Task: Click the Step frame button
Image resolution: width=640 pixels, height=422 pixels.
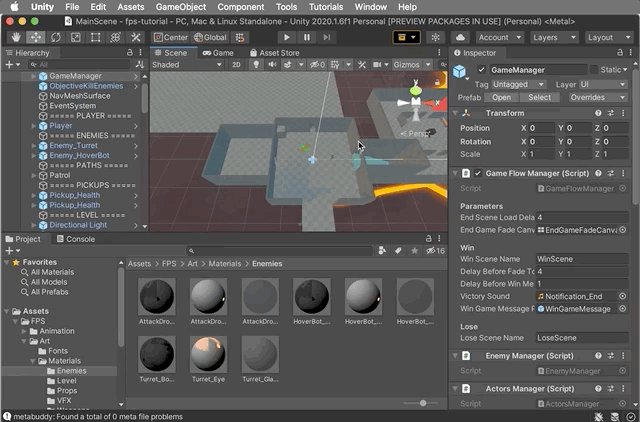Action: tap(327, 37)
